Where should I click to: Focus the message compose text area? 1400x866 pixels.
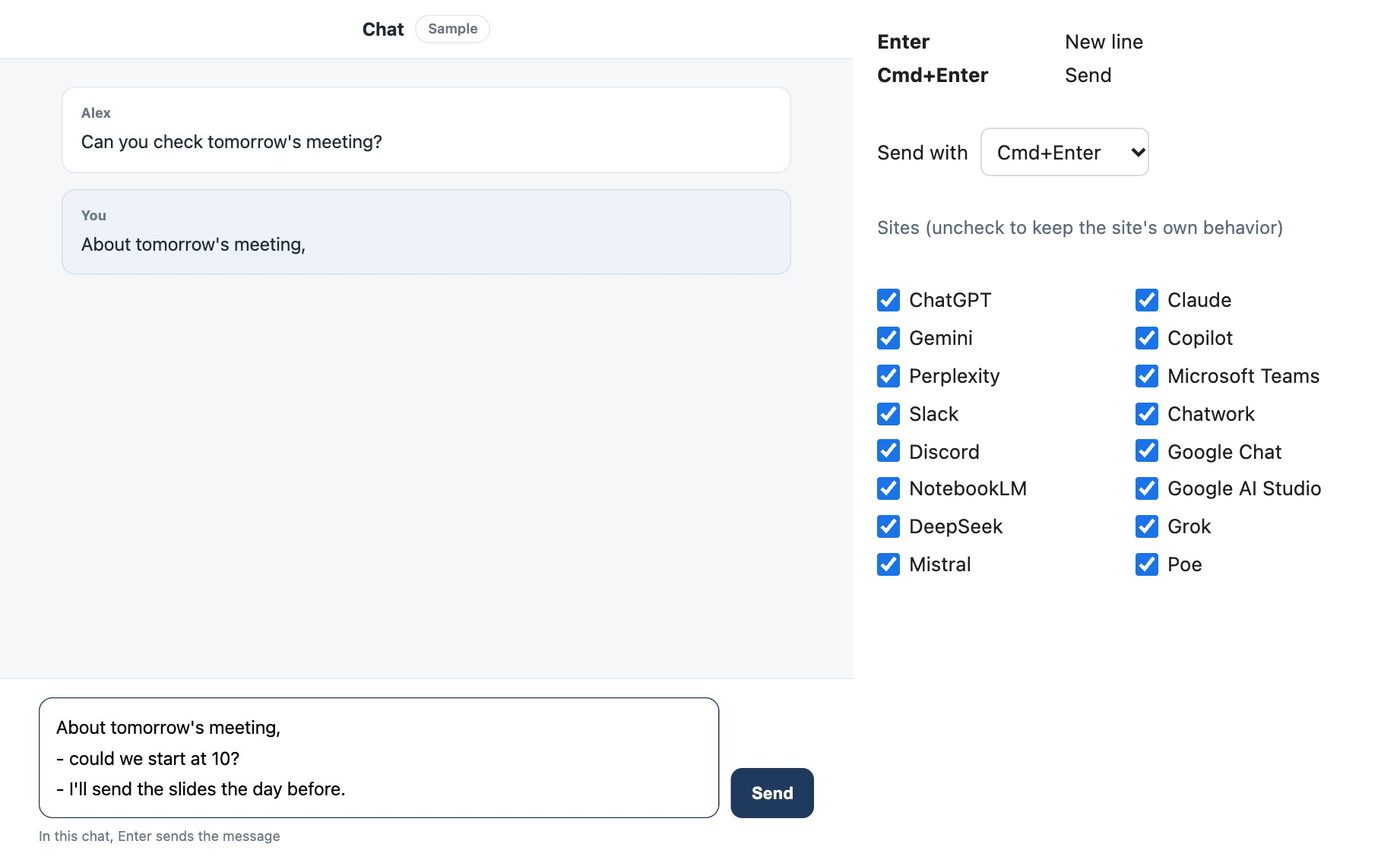click(379, 758)
